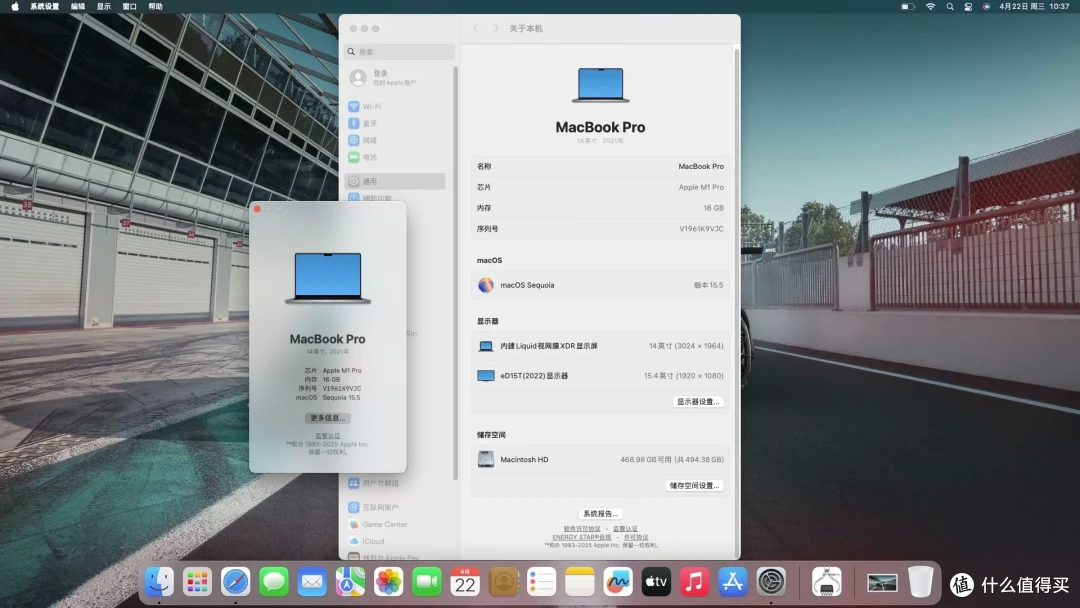Open Contacts app in the Dock
Screen dimensions: 1080x608
503,583
